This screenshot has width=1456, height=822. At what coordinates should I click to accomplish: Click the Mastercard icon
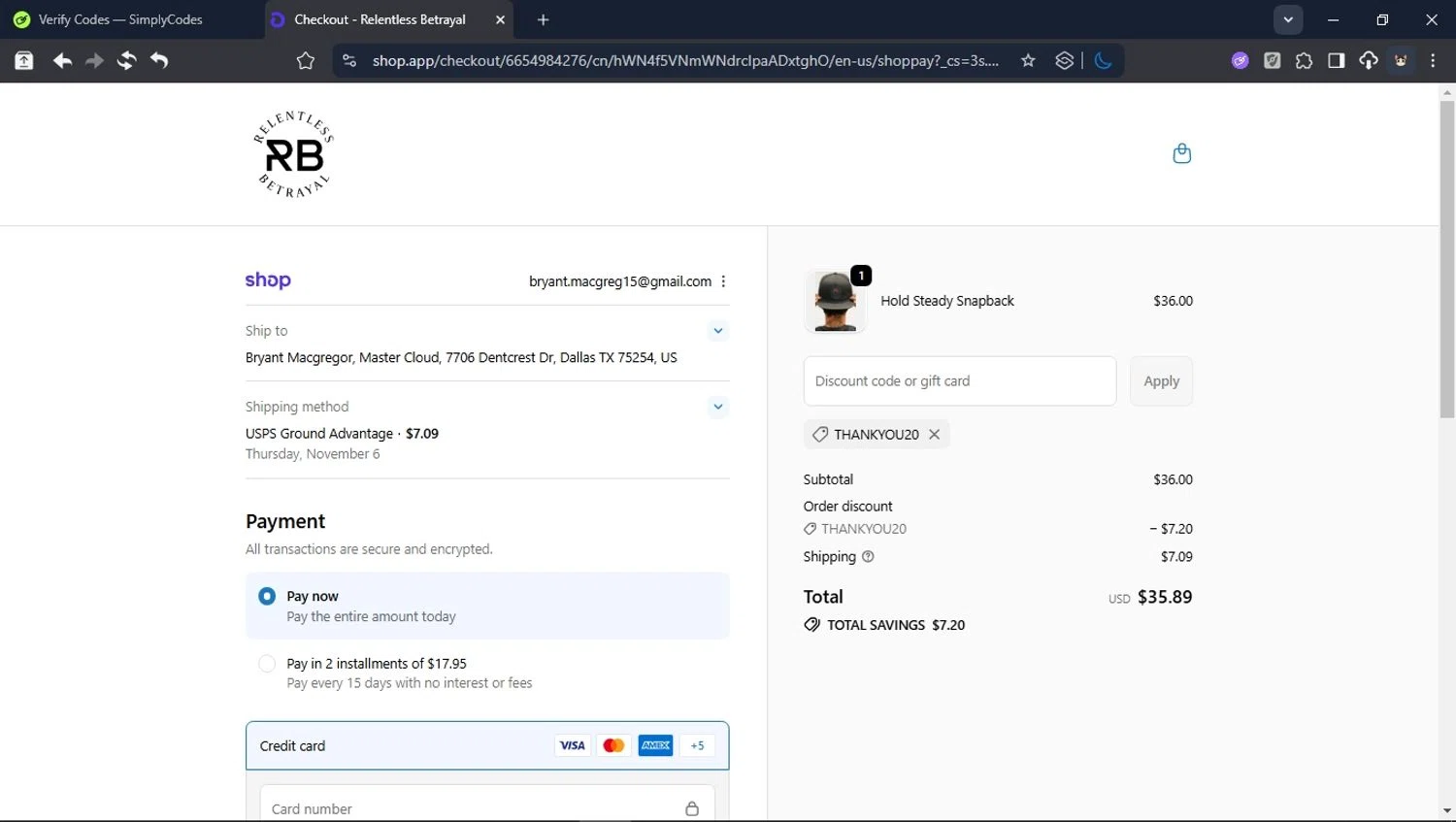(x=613, y=745)
